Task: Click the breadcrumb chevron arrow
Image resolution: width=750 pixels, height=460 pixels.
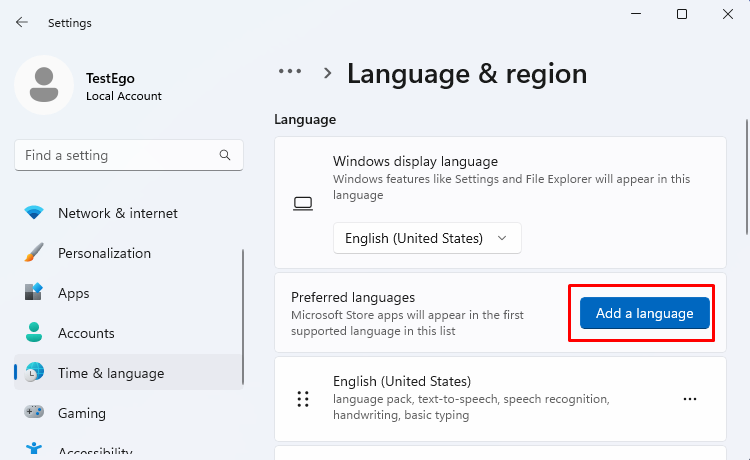Action: (x=328, y=73)
